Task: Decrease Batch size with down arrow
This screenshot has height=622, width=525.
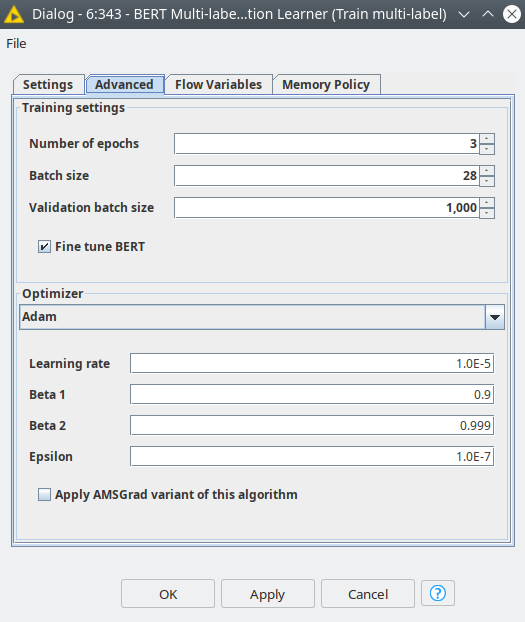Action: [x=487, y=181]
